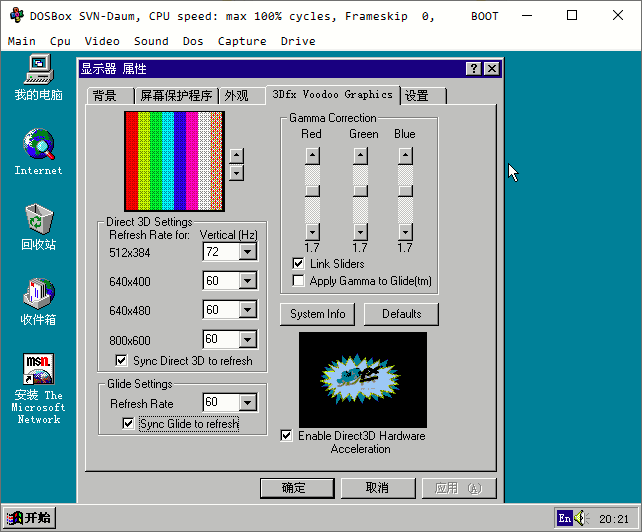Open the DOSBox Cpu menu
Image resolution: width=642 pixels, height=532 pixels.
click(60, 41)
